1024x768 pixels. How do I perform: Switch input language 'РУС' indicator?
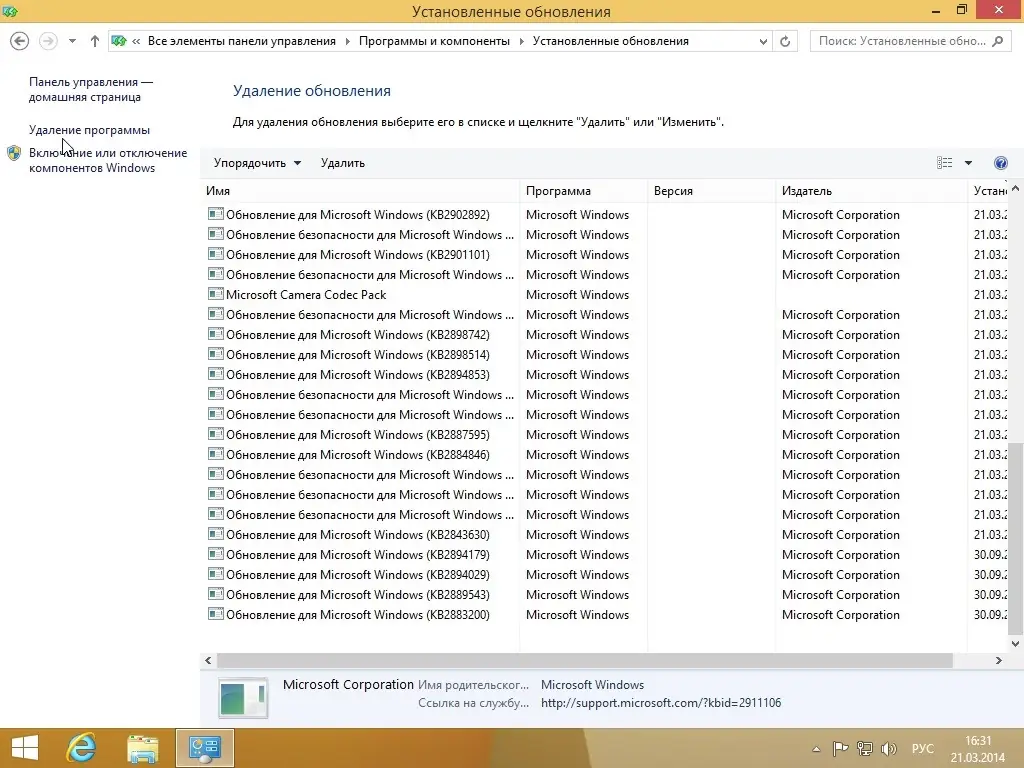[923, 748]
